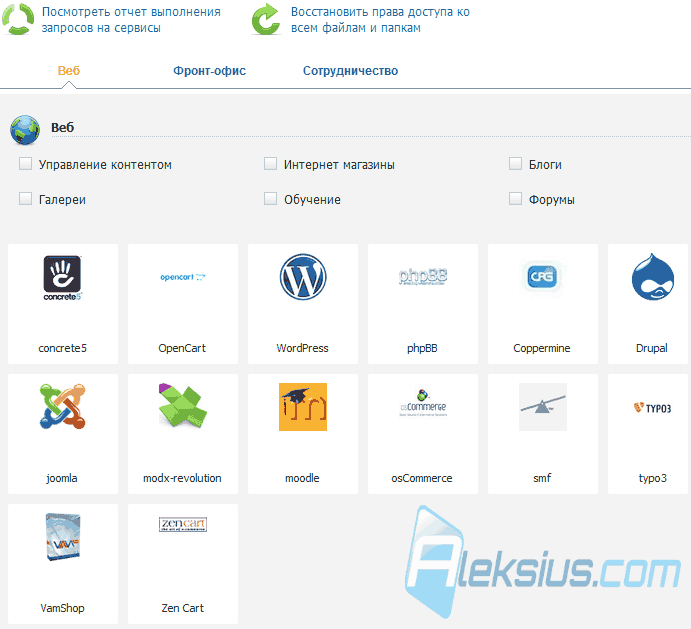Open the Фронт-офис tab

[209, 71]
